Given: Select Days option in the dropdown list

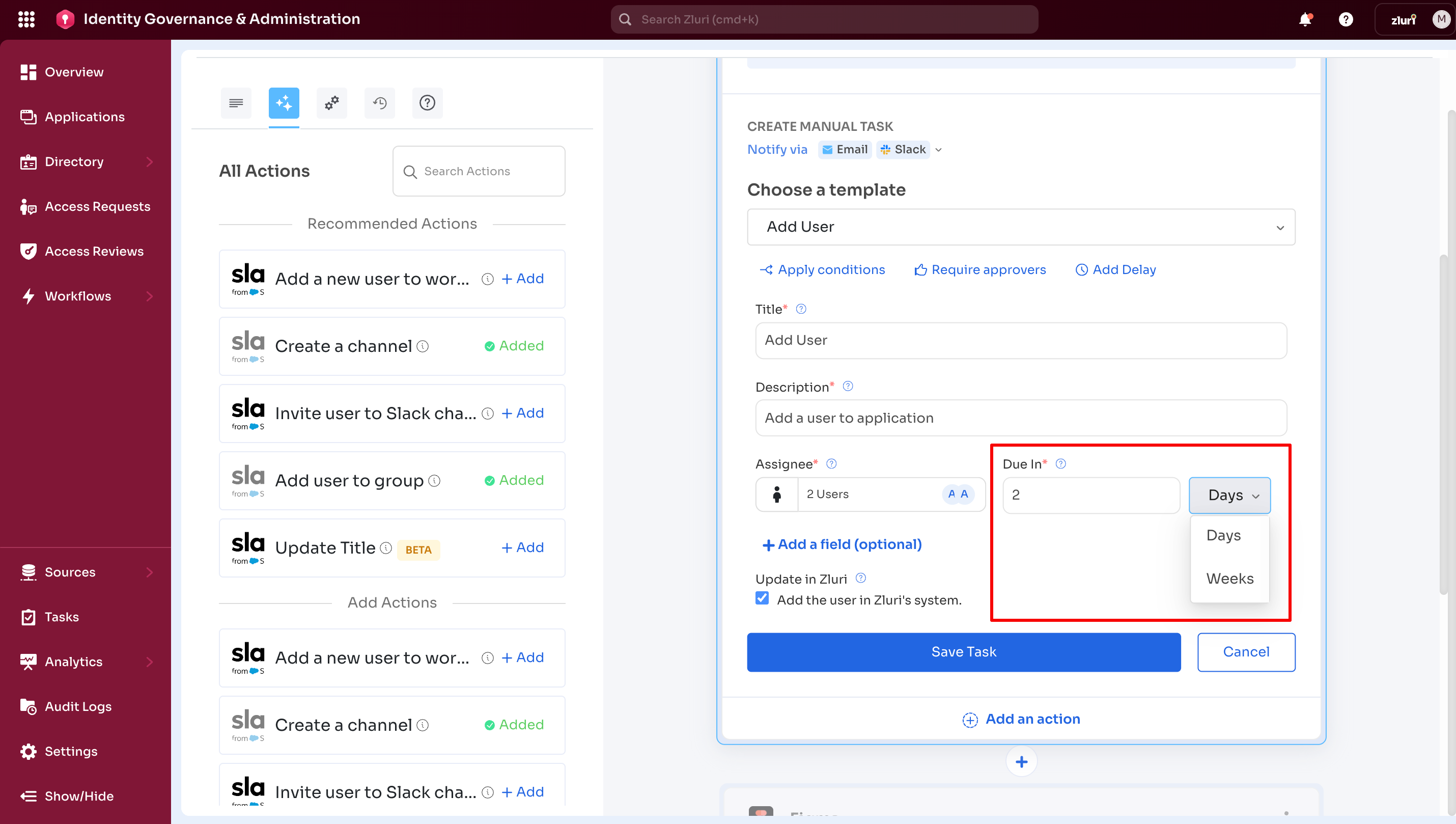Looking at the screenshot, I should (1223, 535).
